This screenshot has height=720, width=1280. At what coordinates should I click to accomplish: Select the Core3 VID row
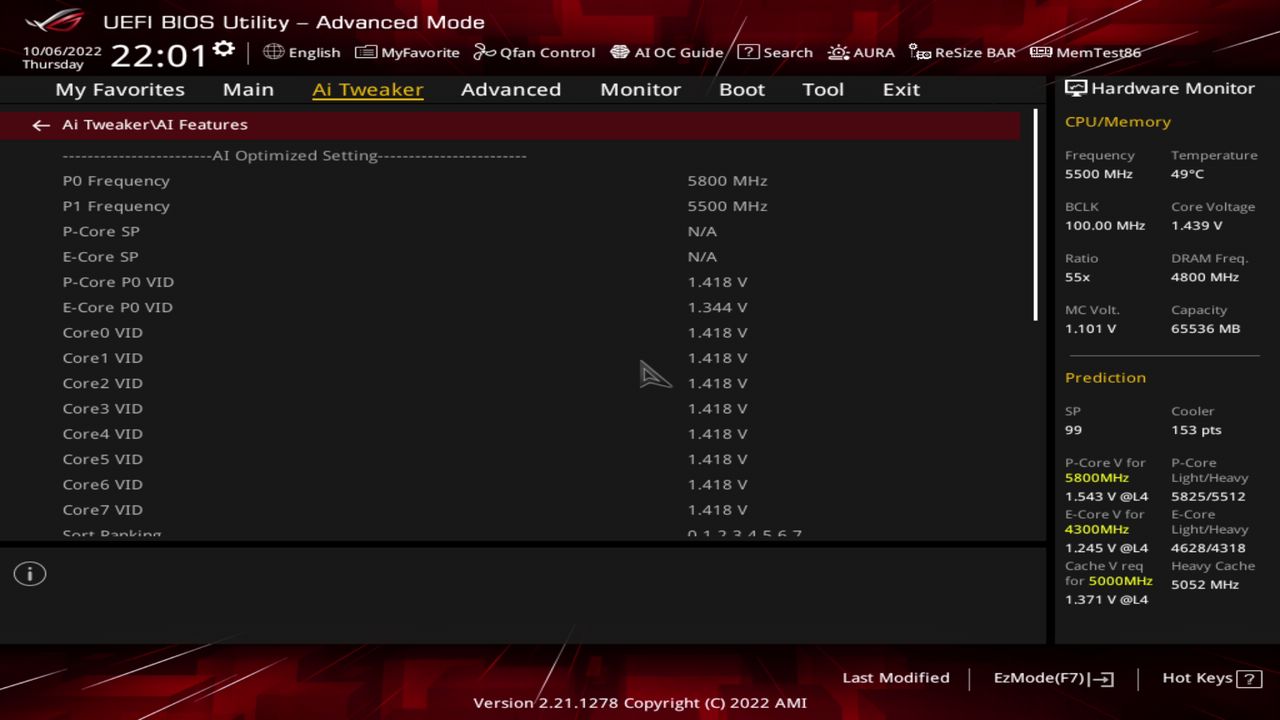pyautogui.click(x=520, y=409)
